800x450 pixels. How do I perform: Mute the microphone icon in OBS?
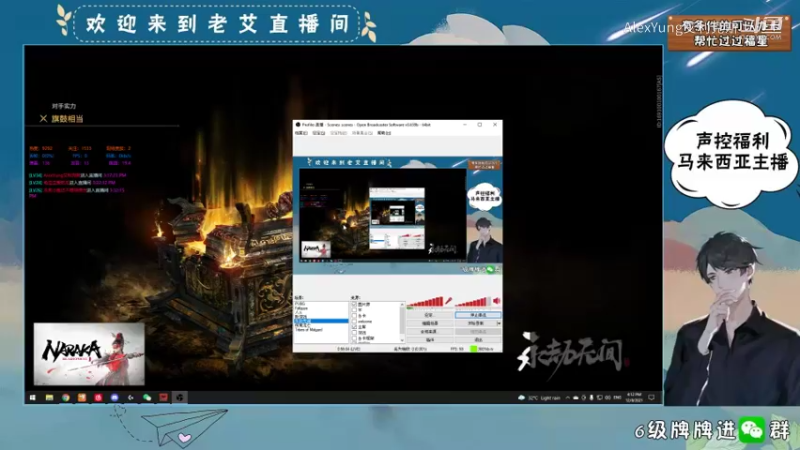tap(448, 301)
